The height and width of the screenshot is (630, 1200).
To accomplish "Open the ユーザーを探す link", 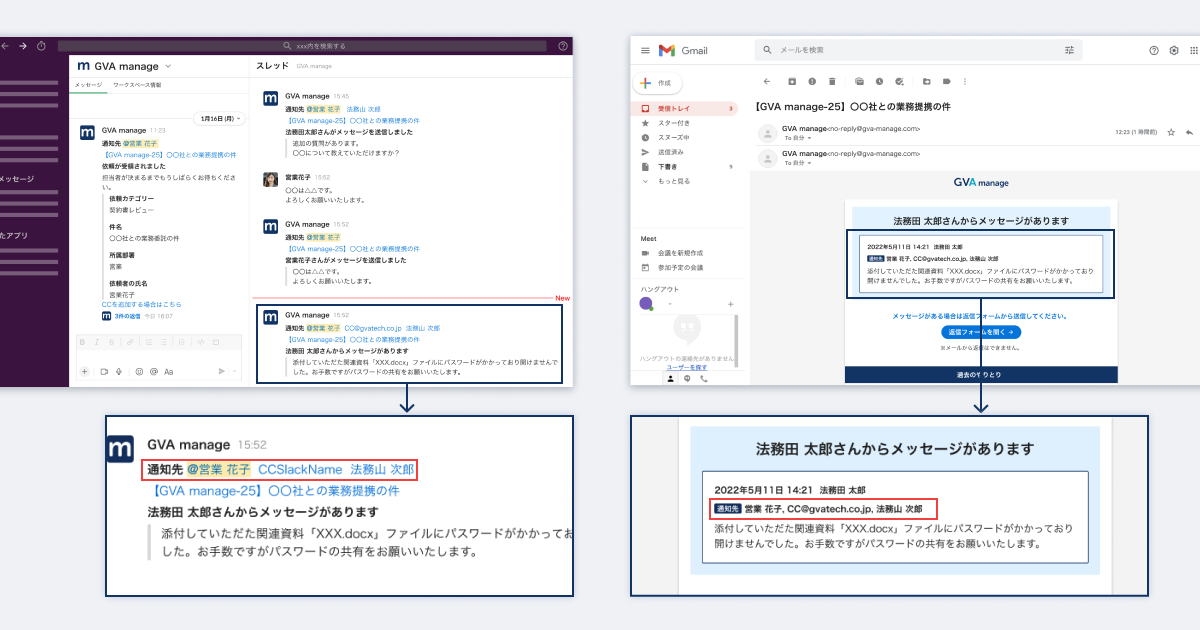I will [687, 367].
